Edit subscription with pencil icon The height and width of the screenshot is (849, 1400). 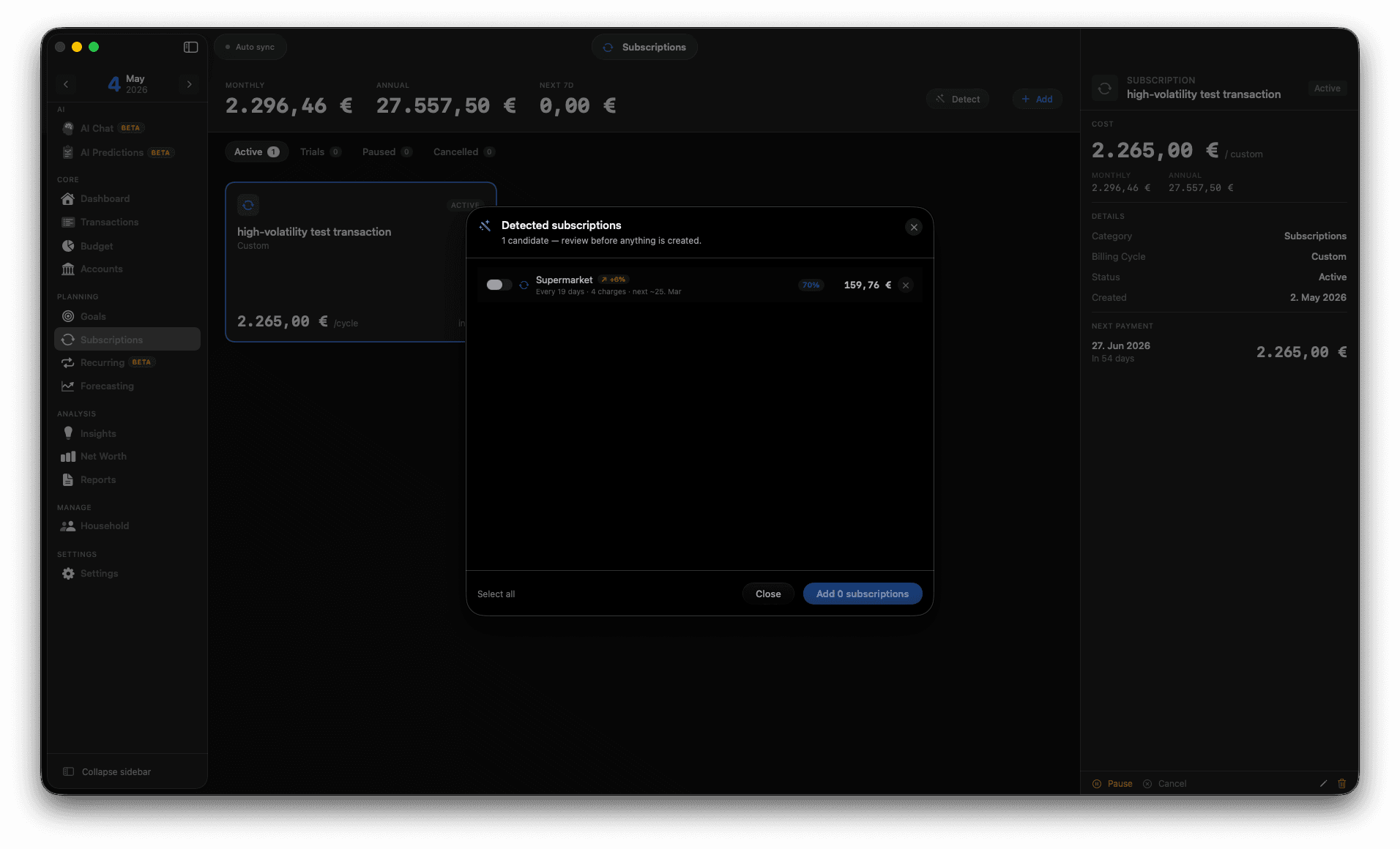point(1323,784)
